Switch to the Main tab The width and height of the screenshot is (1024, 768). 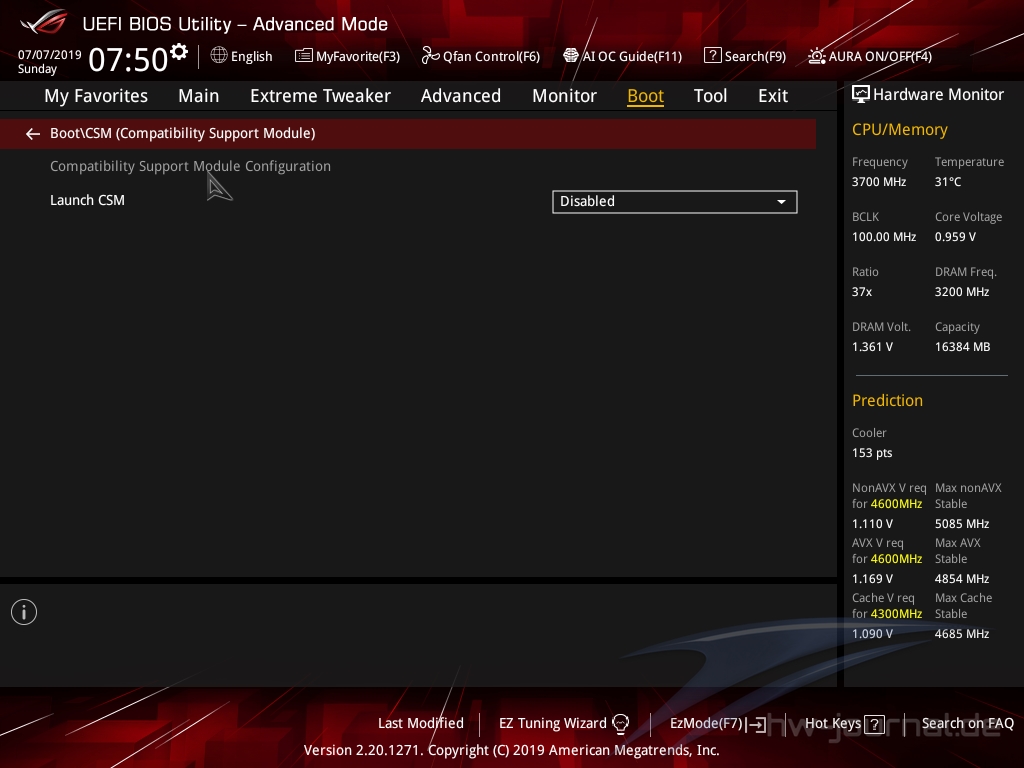tap(199, 96)
